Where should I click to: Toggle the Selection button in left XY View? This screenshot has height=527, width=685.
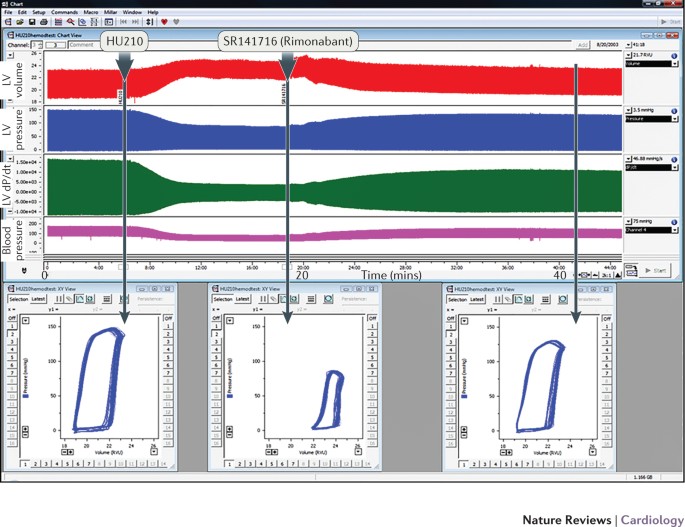tap(18, 299)
